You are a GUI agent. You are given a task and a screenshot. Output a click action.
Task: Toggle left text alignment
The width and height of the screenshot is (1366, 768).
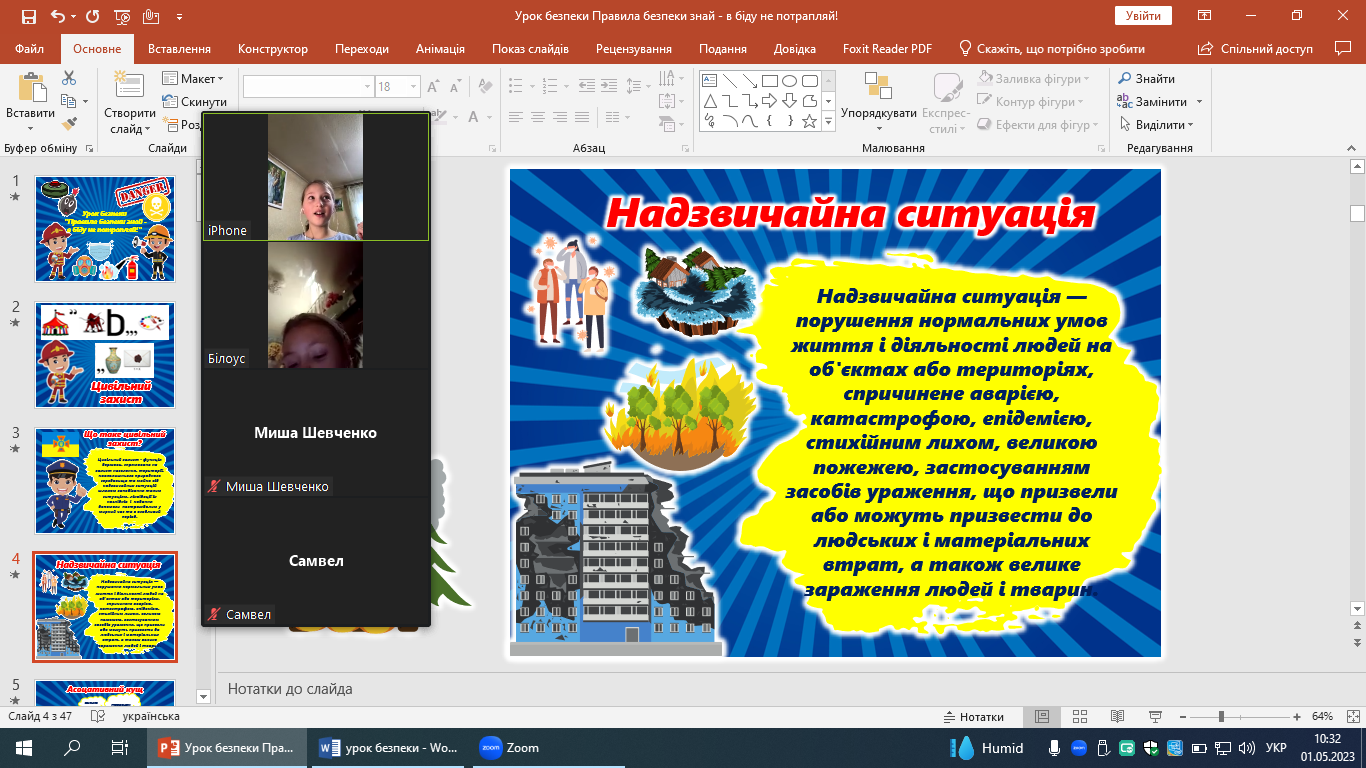[515, 117]
